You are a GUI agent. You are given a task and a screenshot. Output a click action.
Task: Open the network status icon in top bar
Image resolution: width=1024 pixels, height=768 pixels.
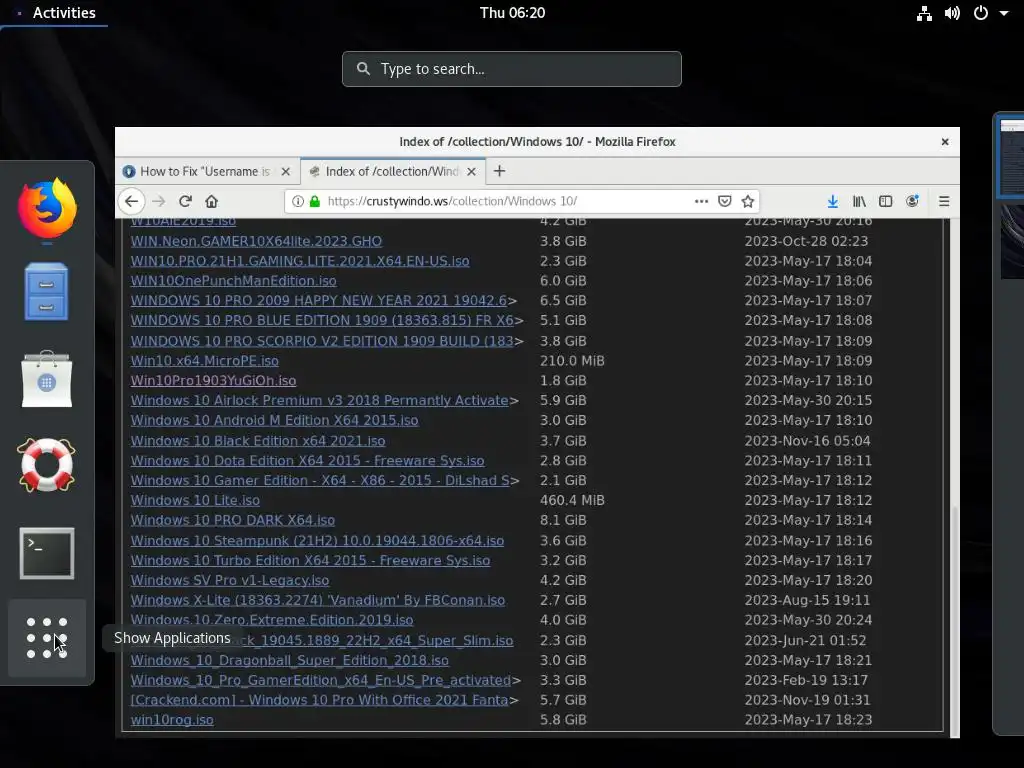[x=924, y=13]
